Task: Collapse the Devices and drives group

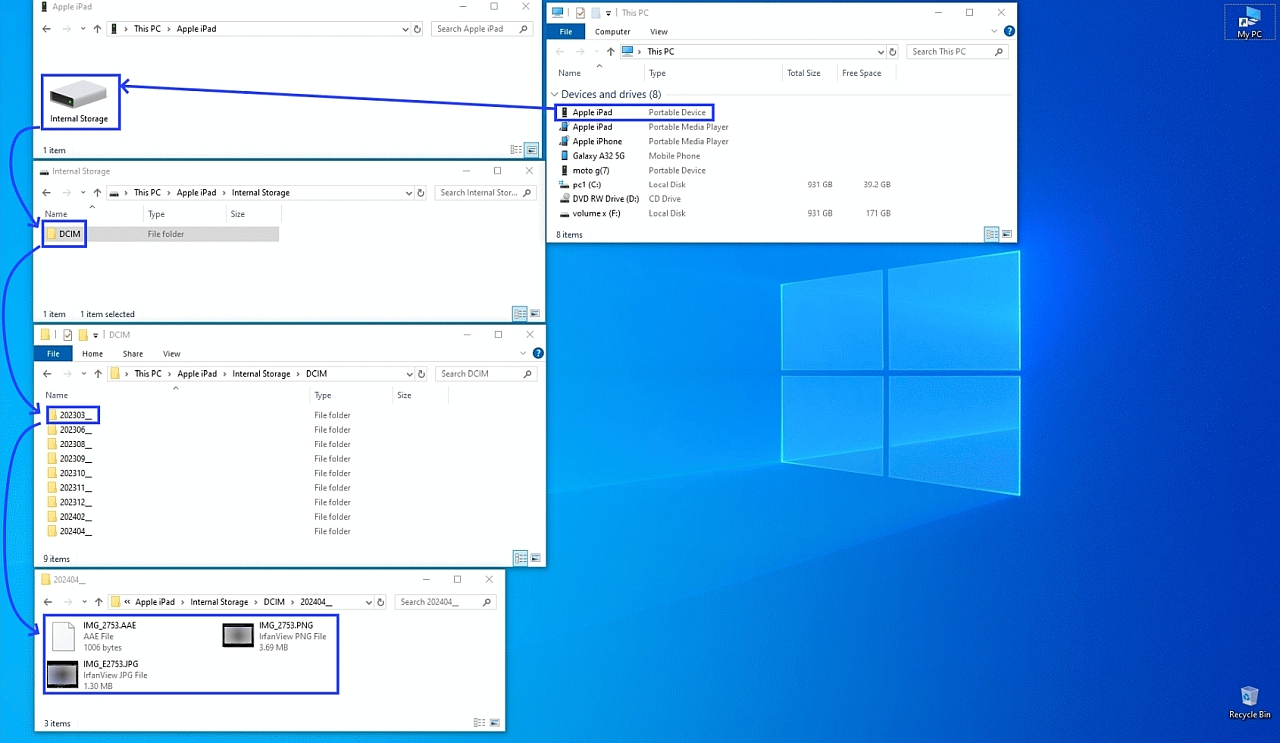Action: tap(555, 94)
